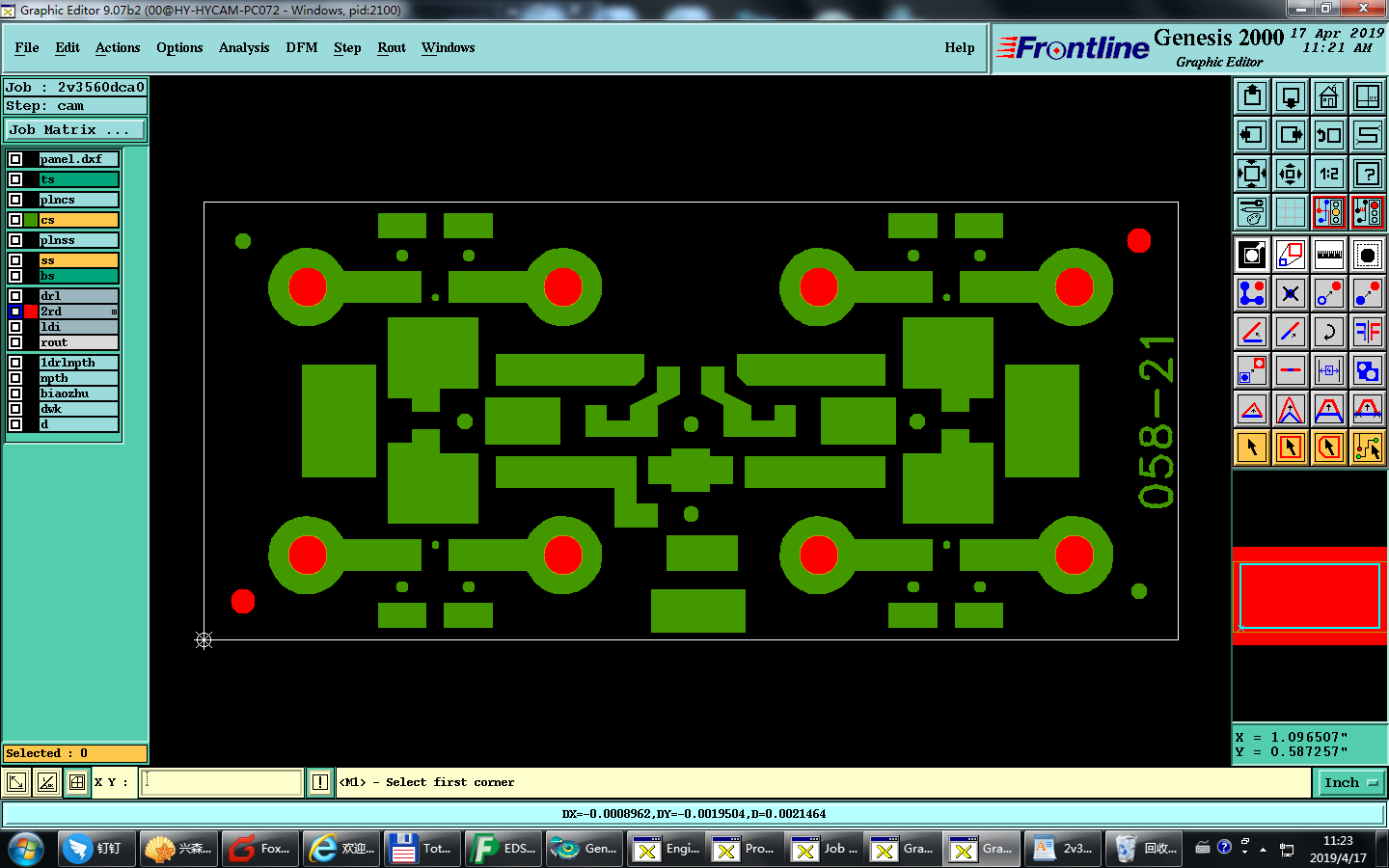
Task: Select the rectangle area selection tool
Action: pyautogui.click(x=1291, y=448)
